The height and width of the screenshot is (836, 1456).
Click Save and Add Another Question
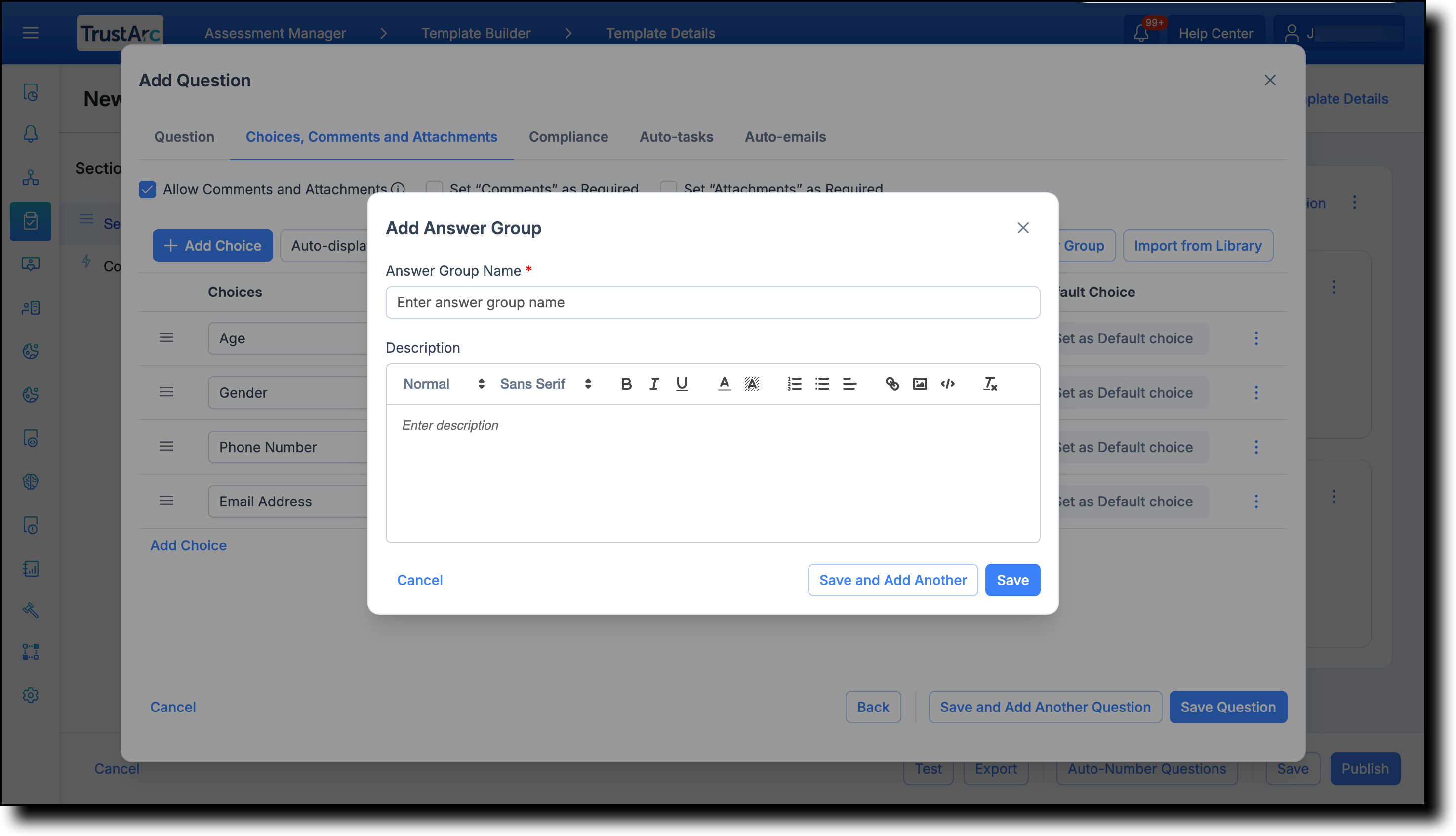tap(1045, 707)
